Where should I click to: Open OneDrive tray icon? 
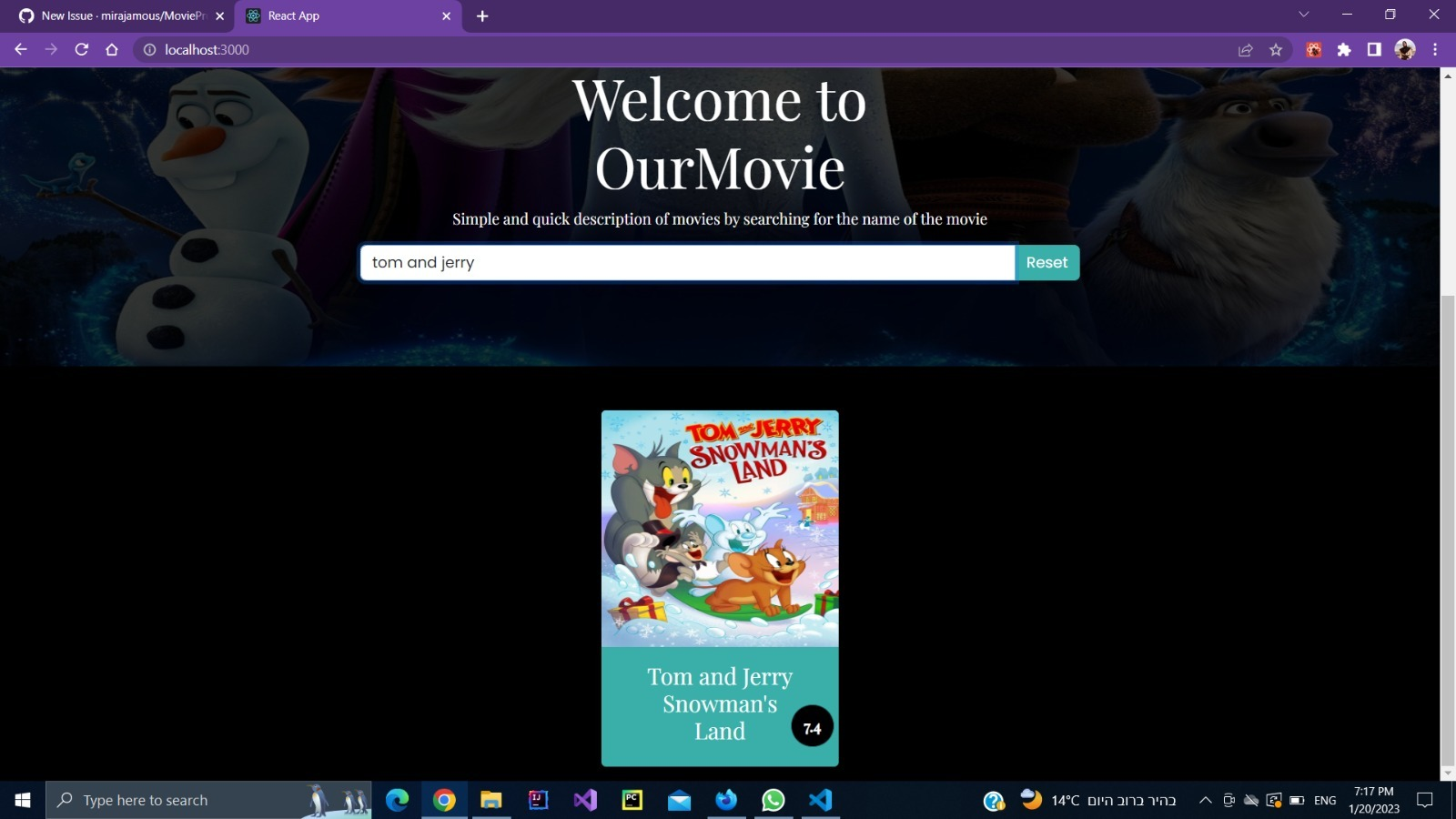[x=1251, y=801]
